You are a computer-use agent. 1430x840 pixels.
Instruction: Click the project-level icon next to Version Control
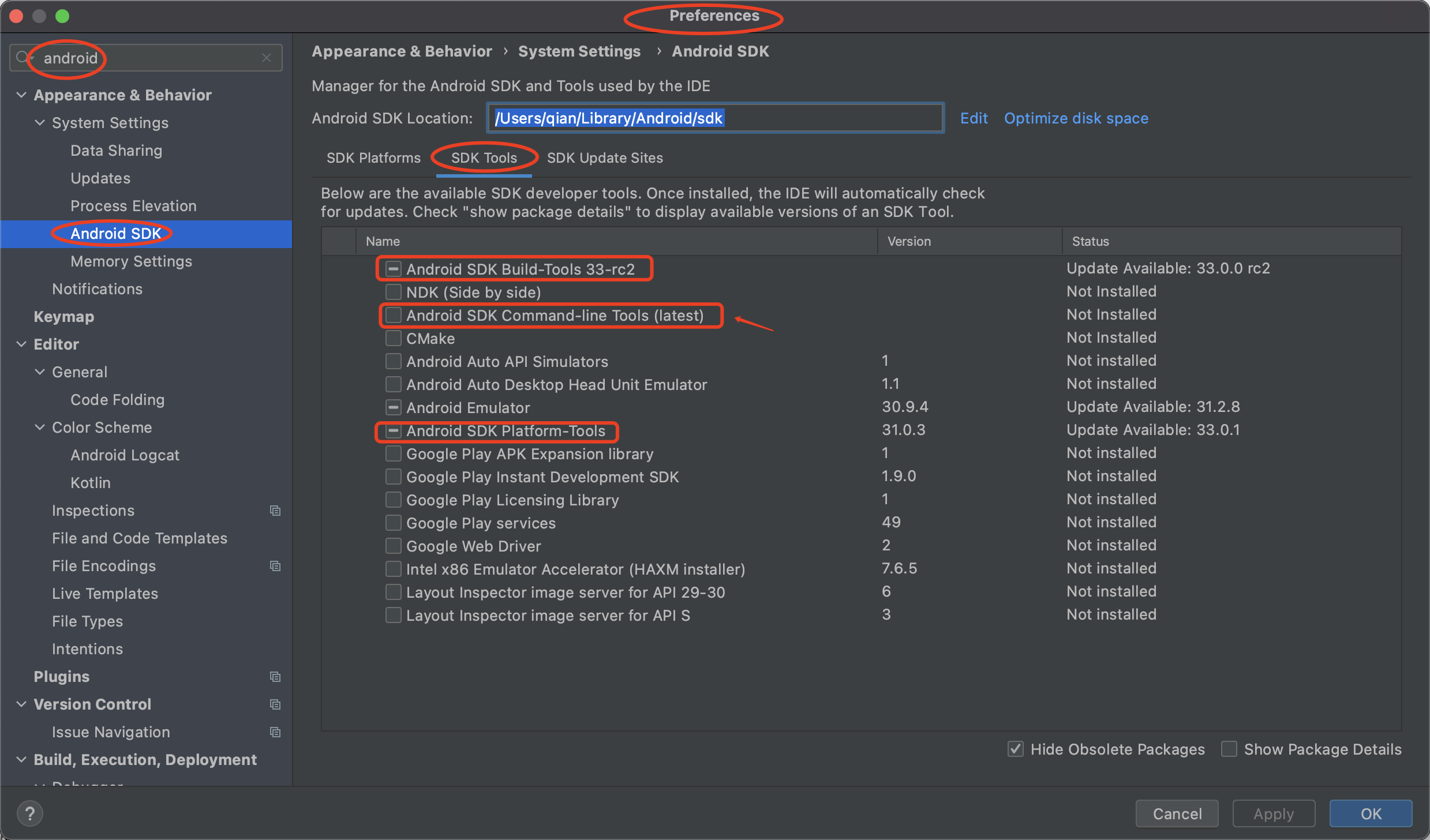(x=275, y=704)
